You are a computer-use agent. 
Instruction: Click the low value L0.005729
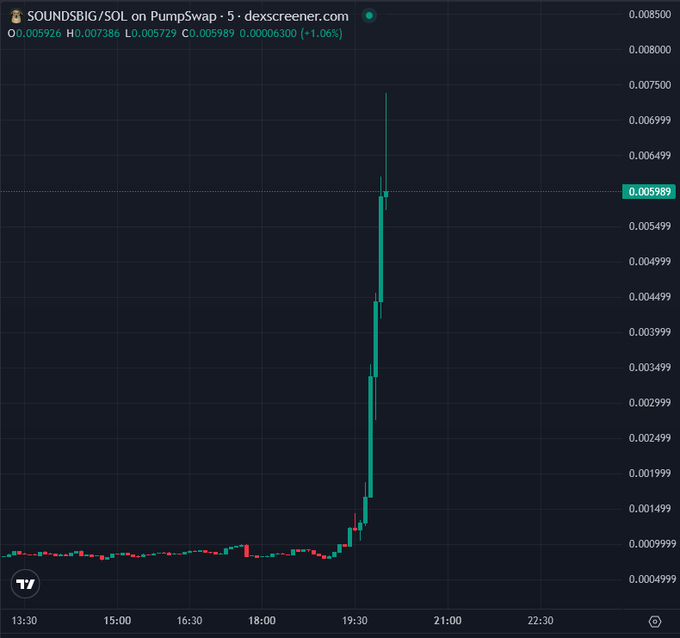tap(150, 33)
